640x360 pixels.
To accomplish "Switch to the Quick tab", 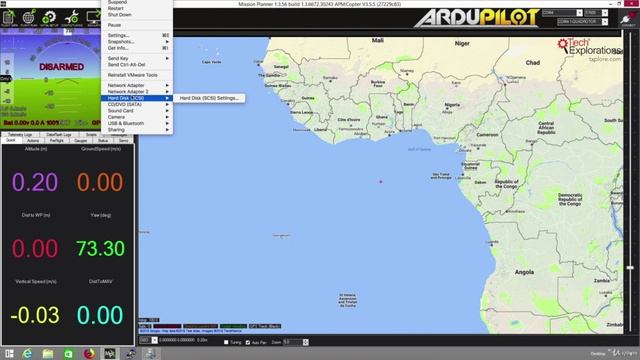I will 11,140.
